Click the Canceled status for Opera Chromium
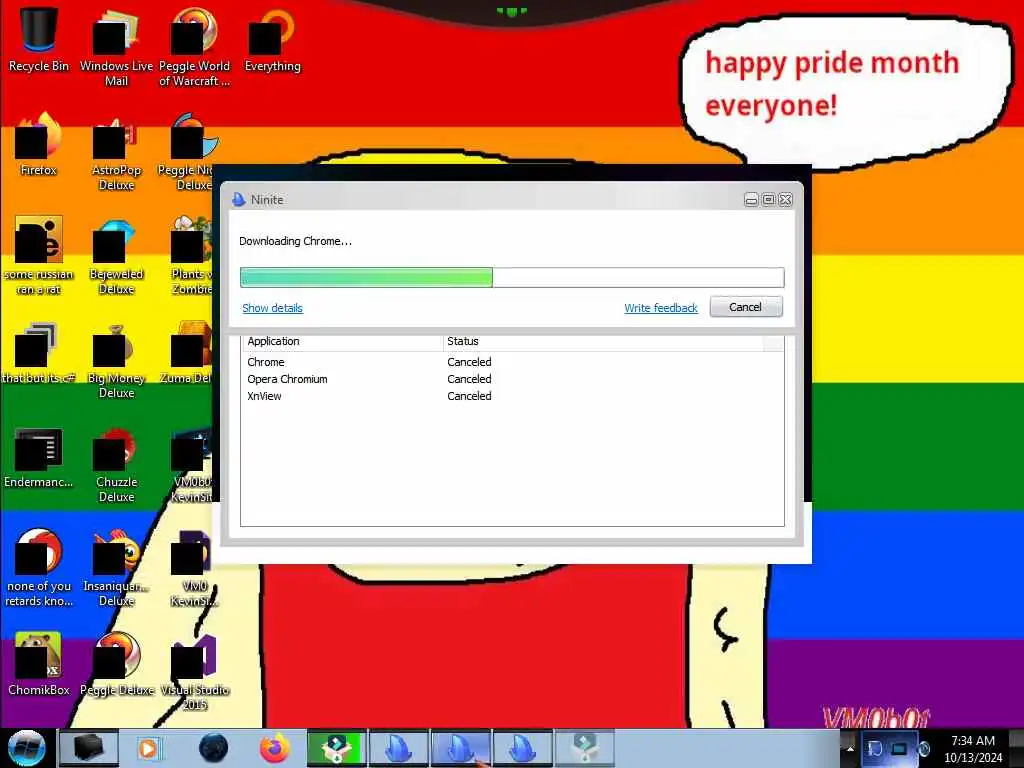The width and height of the screenshot is (1024, 768). tap(469, 379)
